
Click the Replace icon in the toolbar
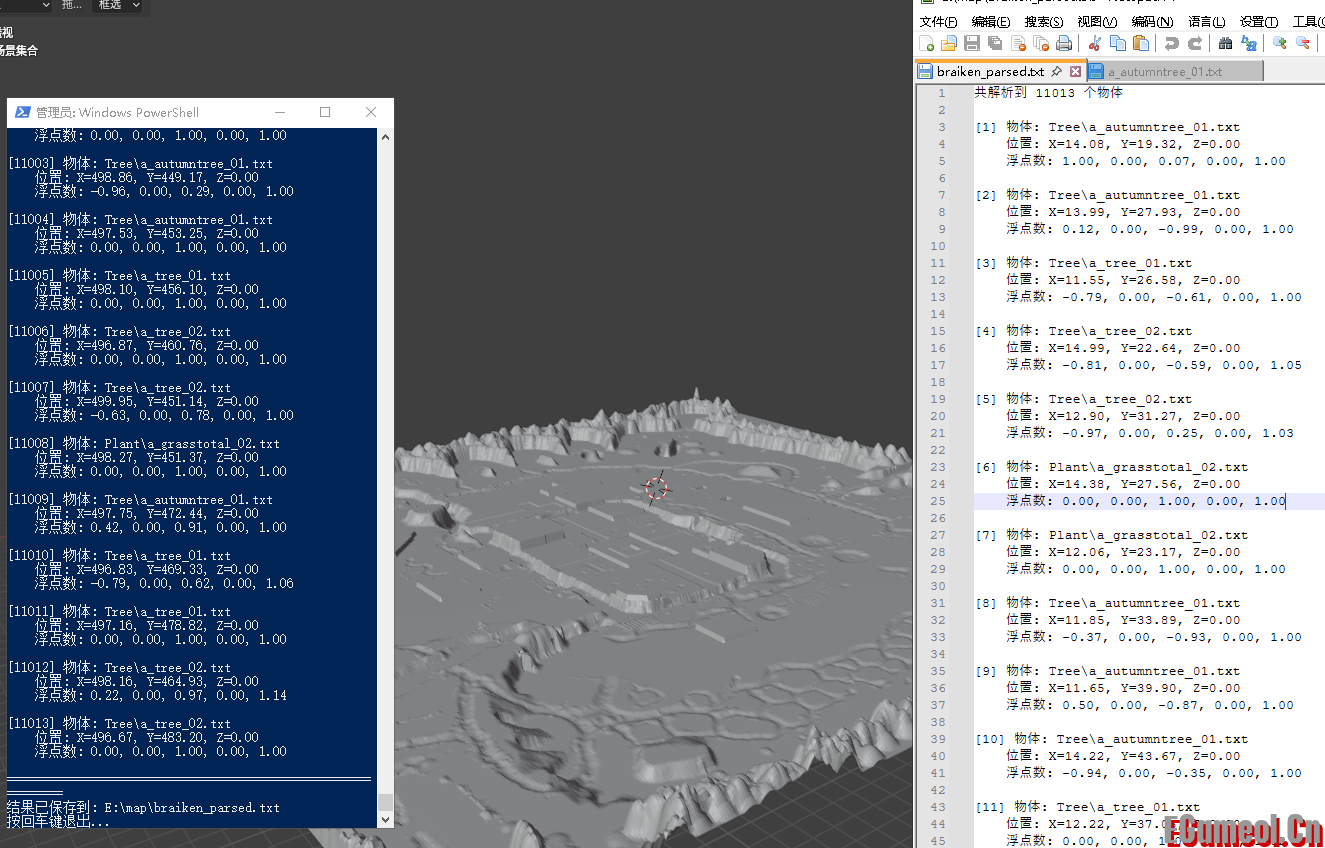[1249, 43]
